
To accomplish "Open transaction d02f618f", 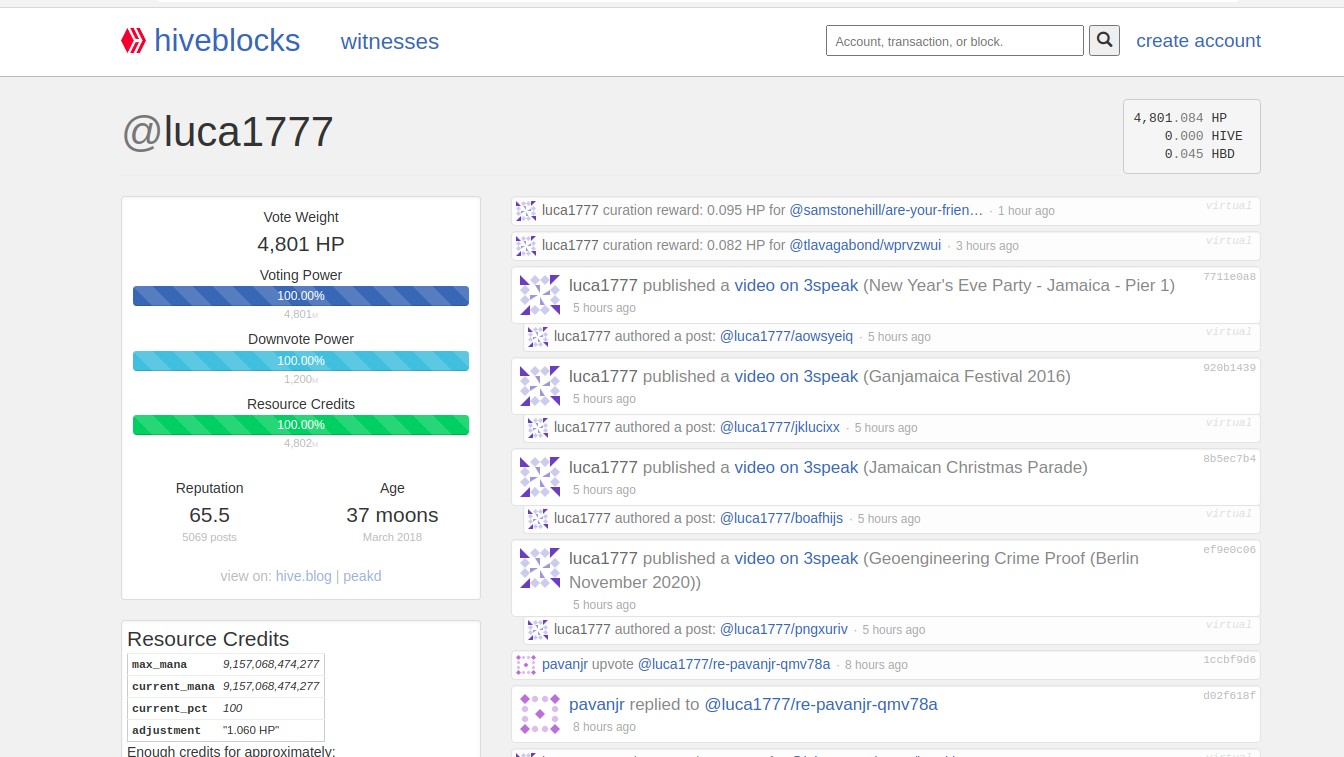I will [1229, 695].
